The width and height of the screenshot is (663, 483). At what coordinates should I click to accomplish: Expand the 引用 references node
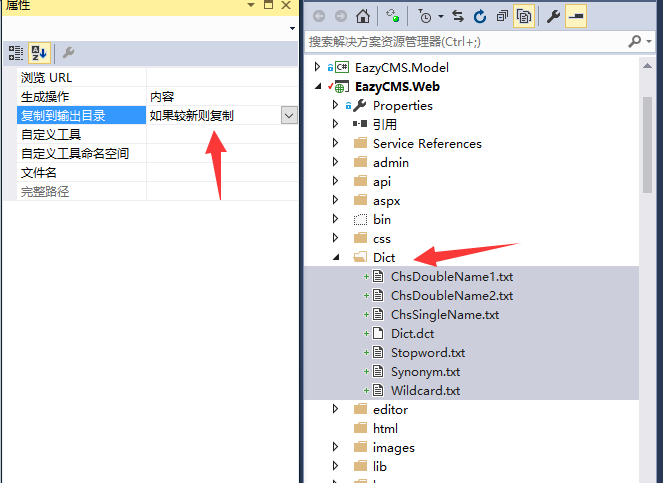pyautogui.click(x=335, y=124)
